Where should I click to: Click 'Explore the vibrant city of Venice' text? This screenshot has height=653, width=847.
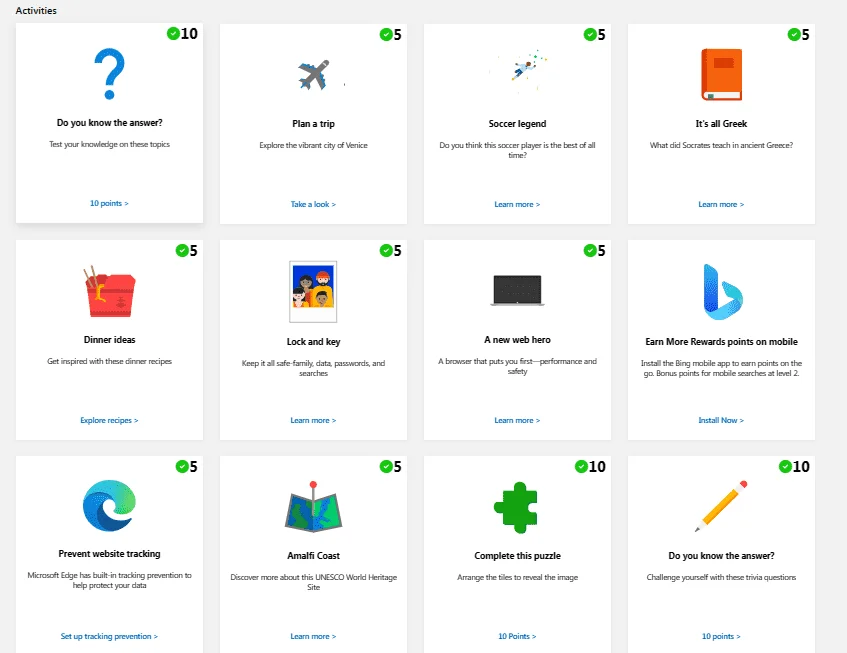click(x=313, y=145)
